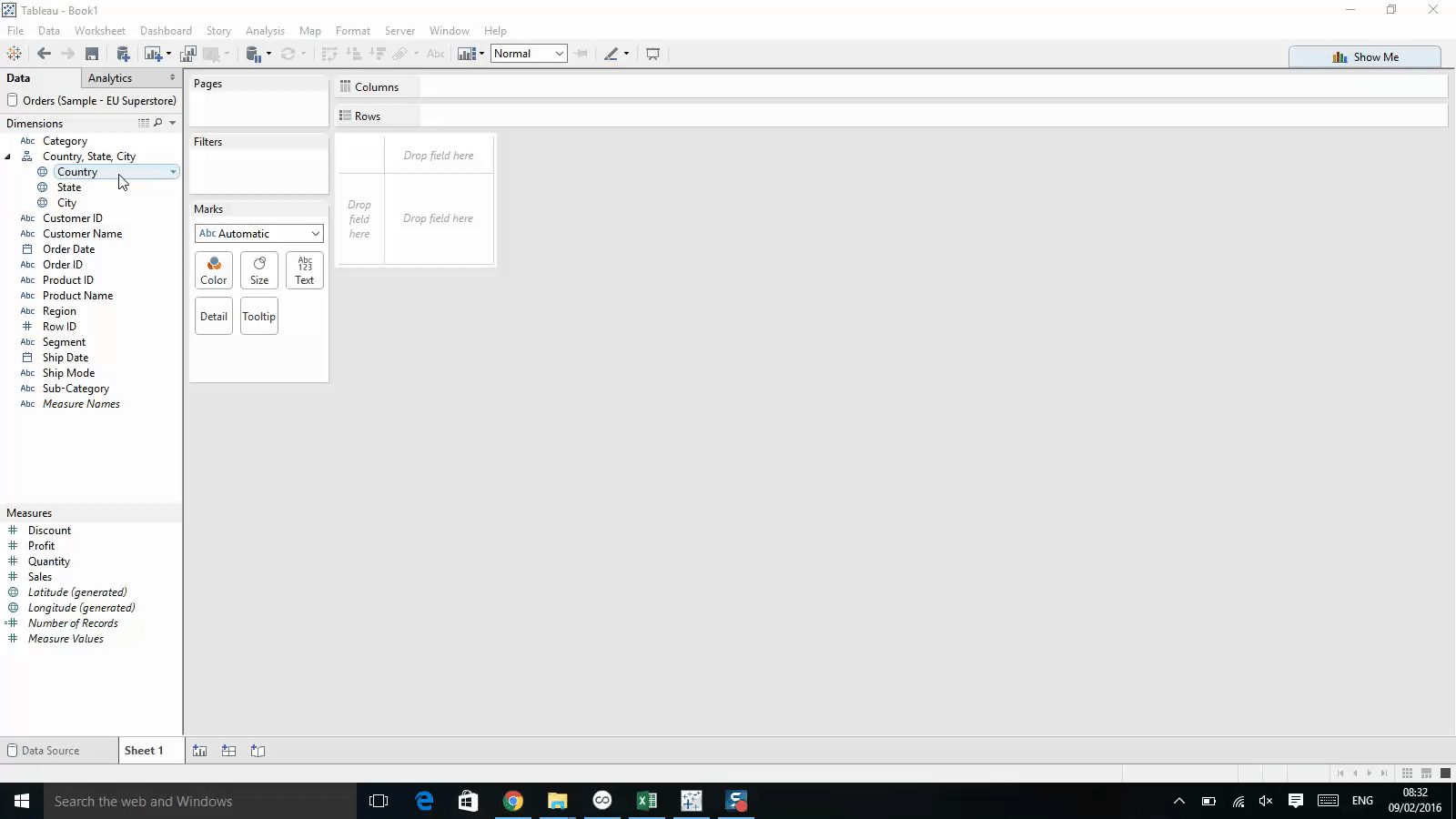Pause auto updates using the toolbar cylinder icon
Screen dimensions: 1456x819
(x=254, y=54)
